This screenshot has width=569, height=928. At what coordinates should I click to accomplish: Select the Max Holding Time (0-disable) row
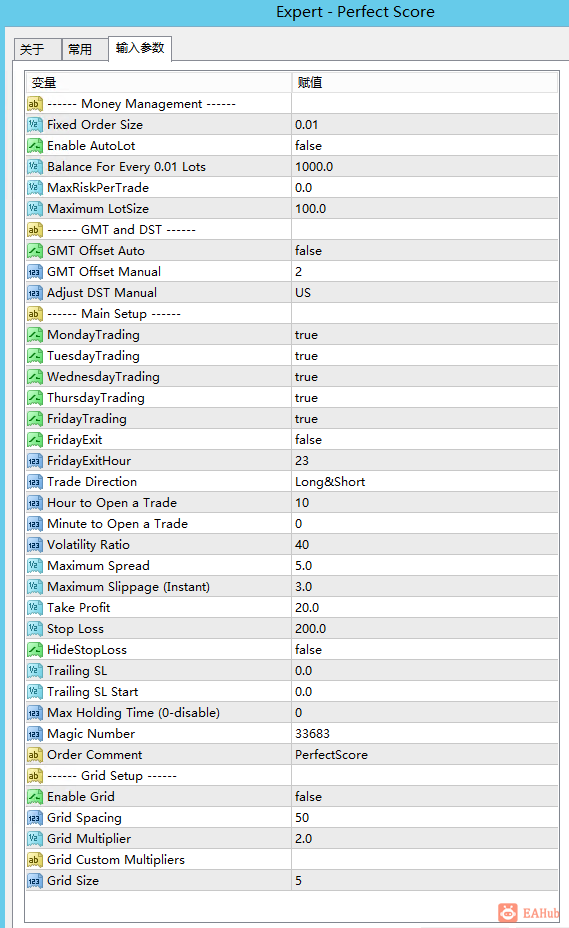292,713
